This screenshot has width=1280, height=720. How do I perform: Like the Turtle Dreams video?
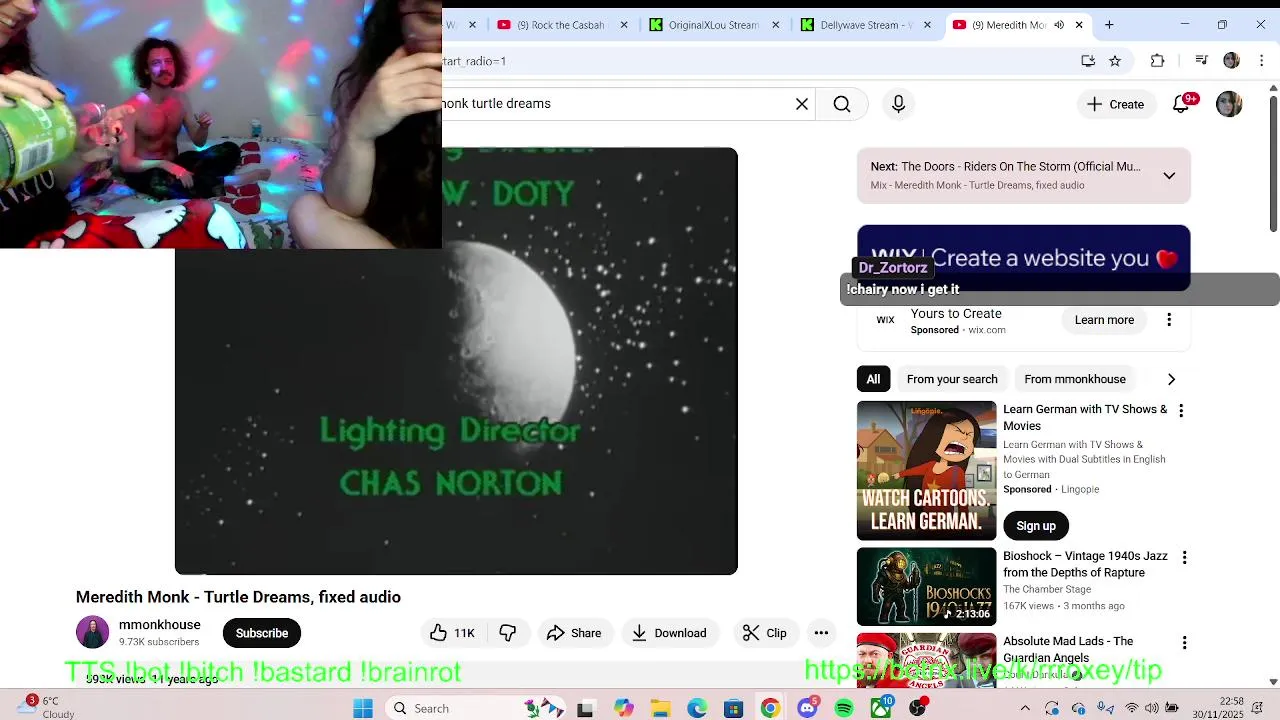[x=452, y=633]
